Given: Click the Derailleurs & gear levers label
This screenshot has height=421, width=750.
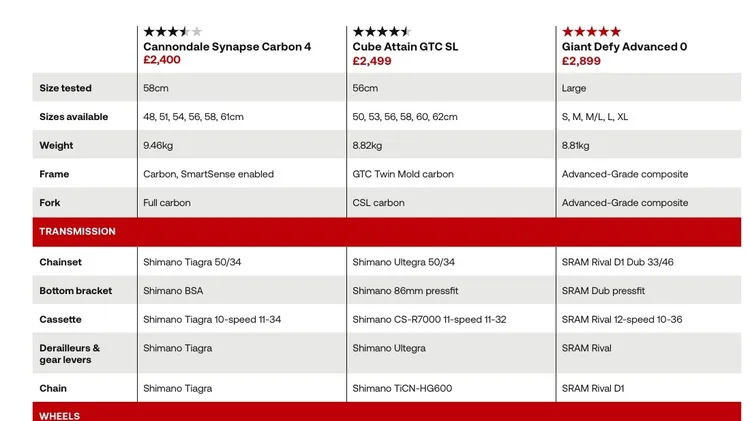Looking at the screenshot, I should coord(69,354).
